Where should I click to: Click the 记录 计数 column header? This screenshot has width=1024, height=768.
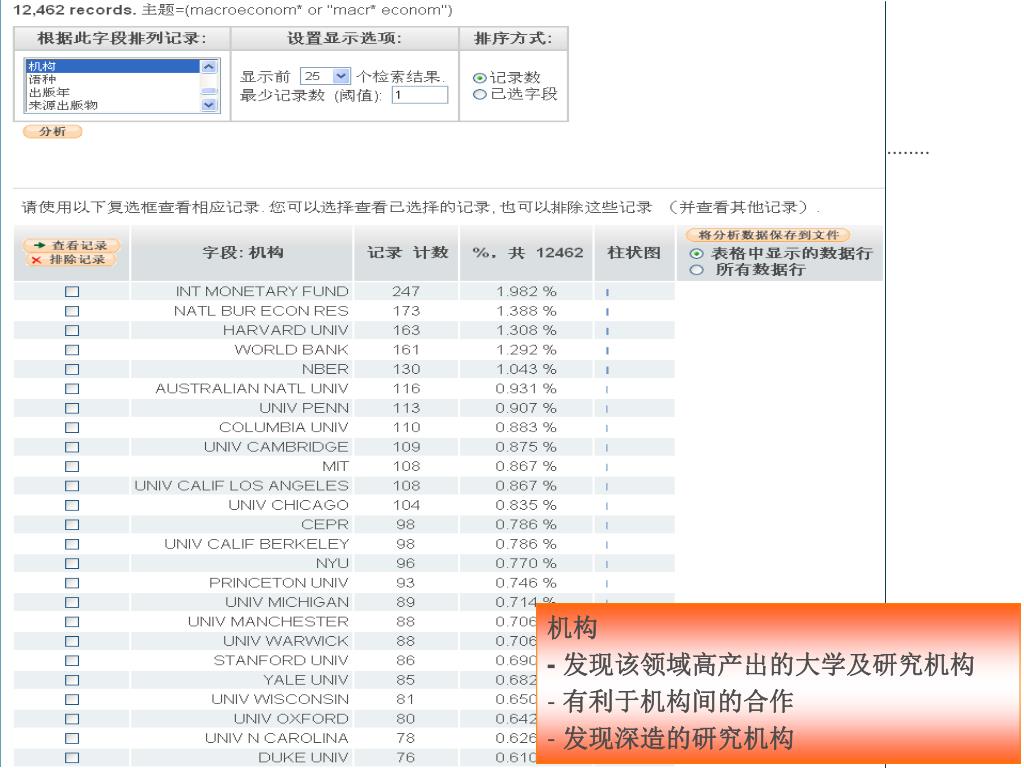407,253
